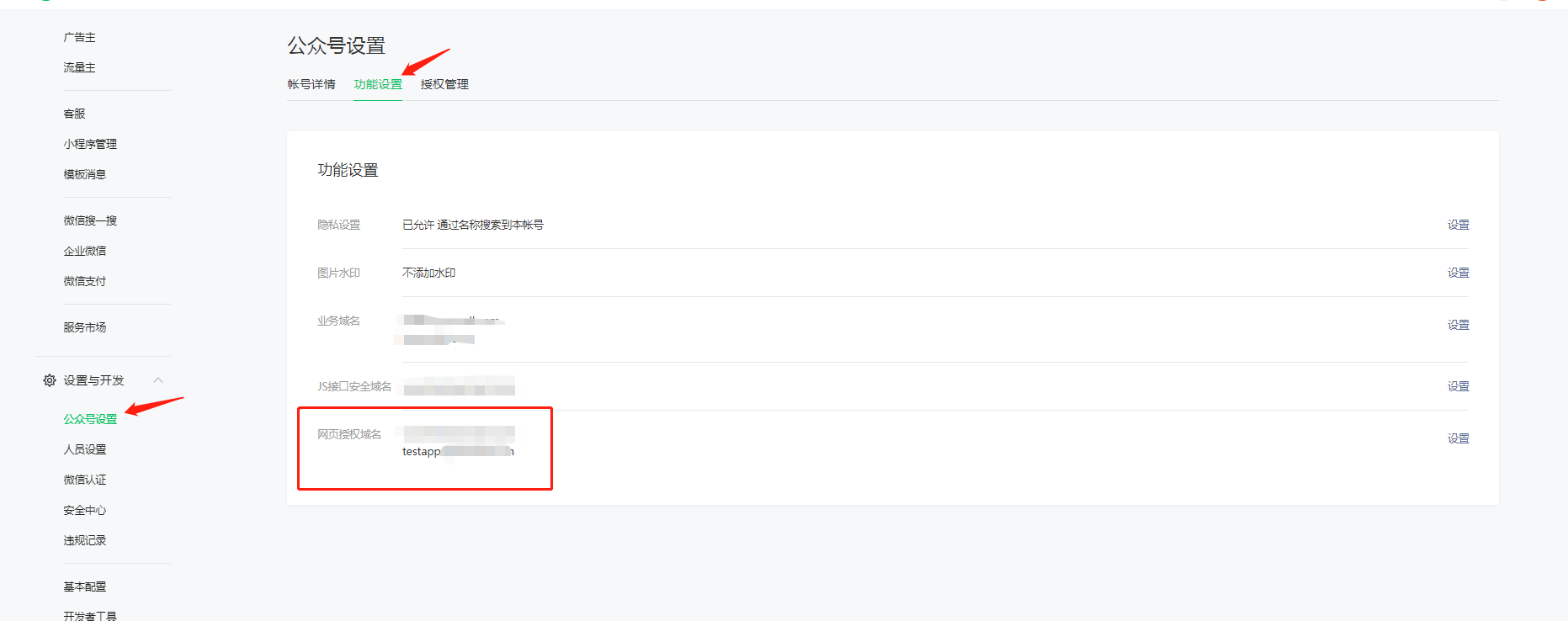Open 人员设置 in the sidebar
The image size is (1568, 621).
pyautogui.click(x=85, y=449)
